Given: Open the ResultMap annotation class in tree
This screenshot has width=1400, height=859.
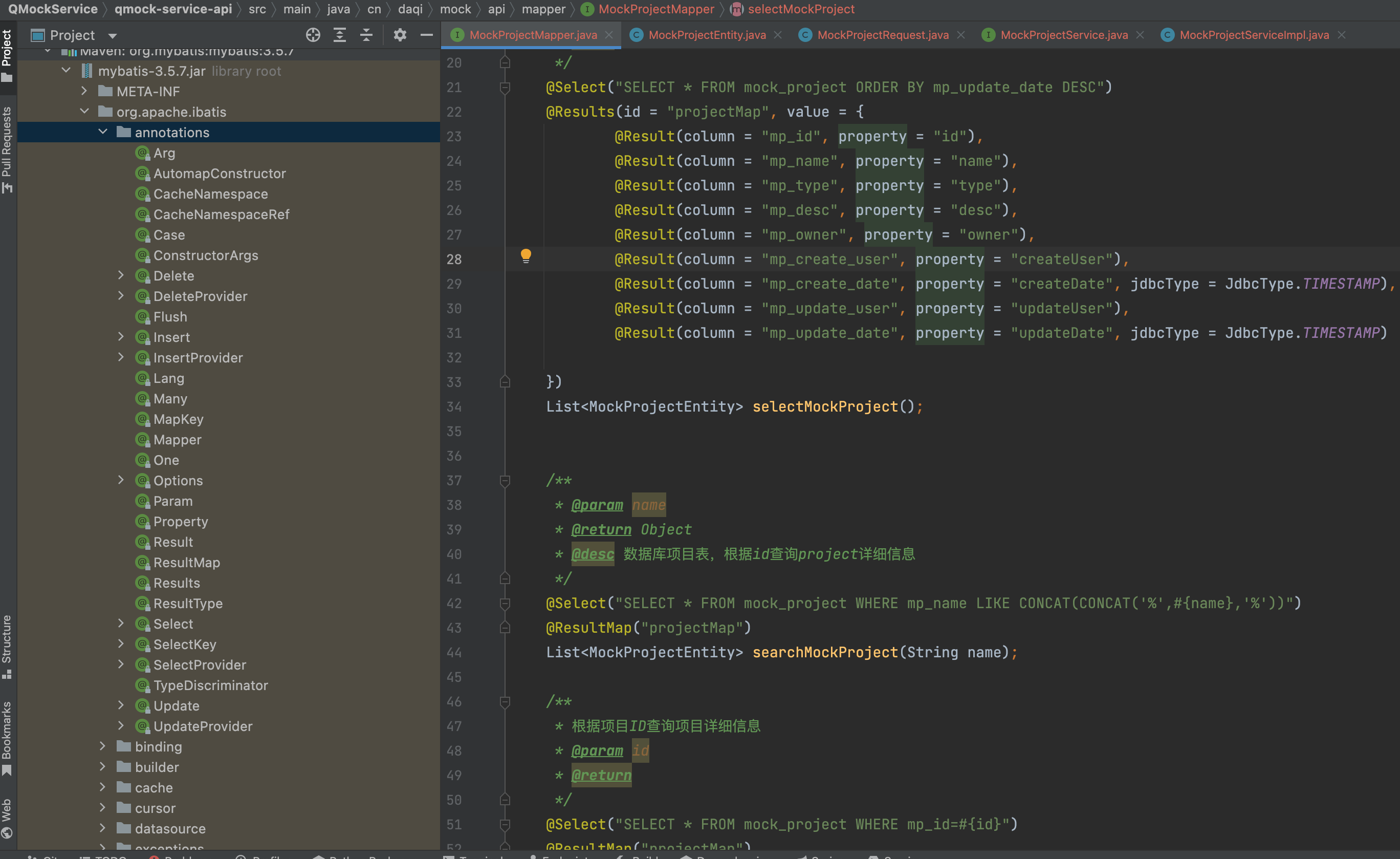Looking at the screenshot, I should [186, 562].
